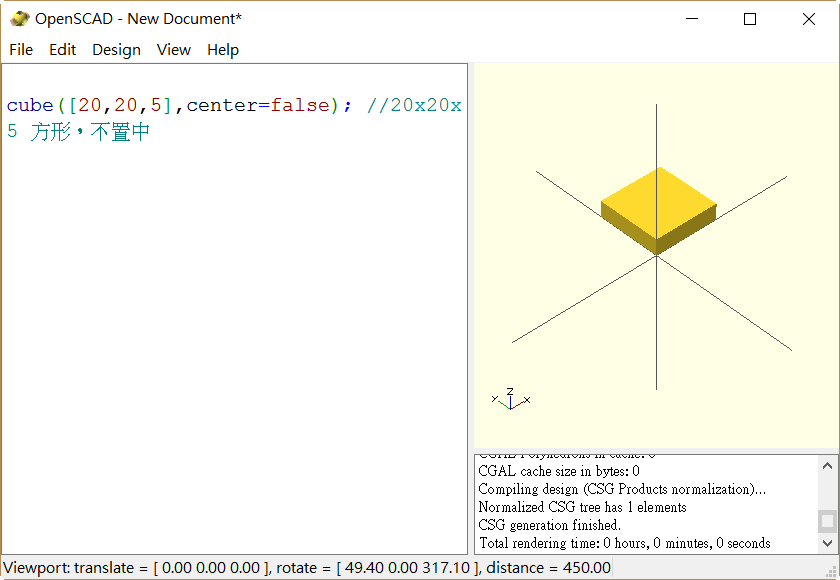Click the OpenSCAD app icon in title bar
840x580 pixels.
pos(19,19)
